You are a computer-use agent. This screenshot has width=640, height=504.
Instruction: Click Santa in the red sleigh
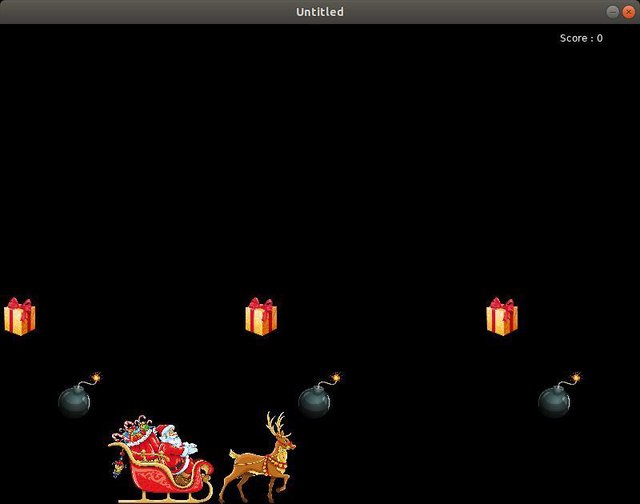pos(161,459)
